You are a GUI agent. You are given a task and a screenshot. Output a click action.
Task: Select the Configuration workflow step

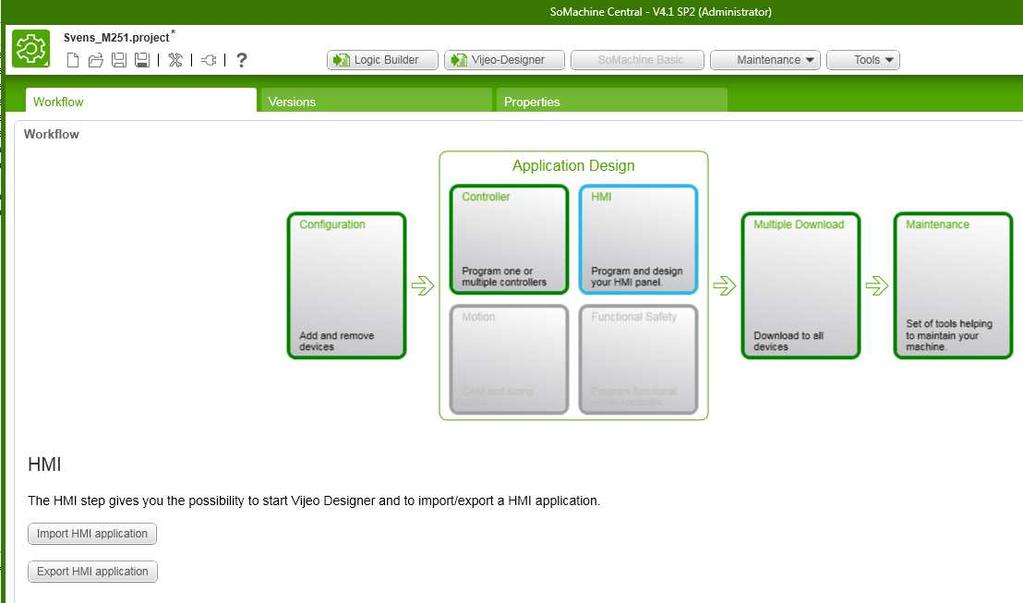click(346, 285)
